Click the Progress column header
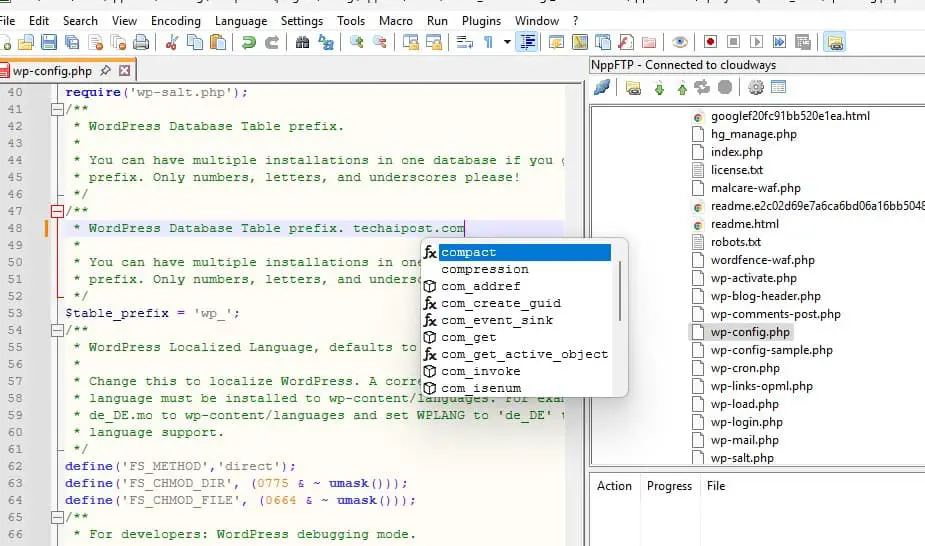 click(670, 486)
